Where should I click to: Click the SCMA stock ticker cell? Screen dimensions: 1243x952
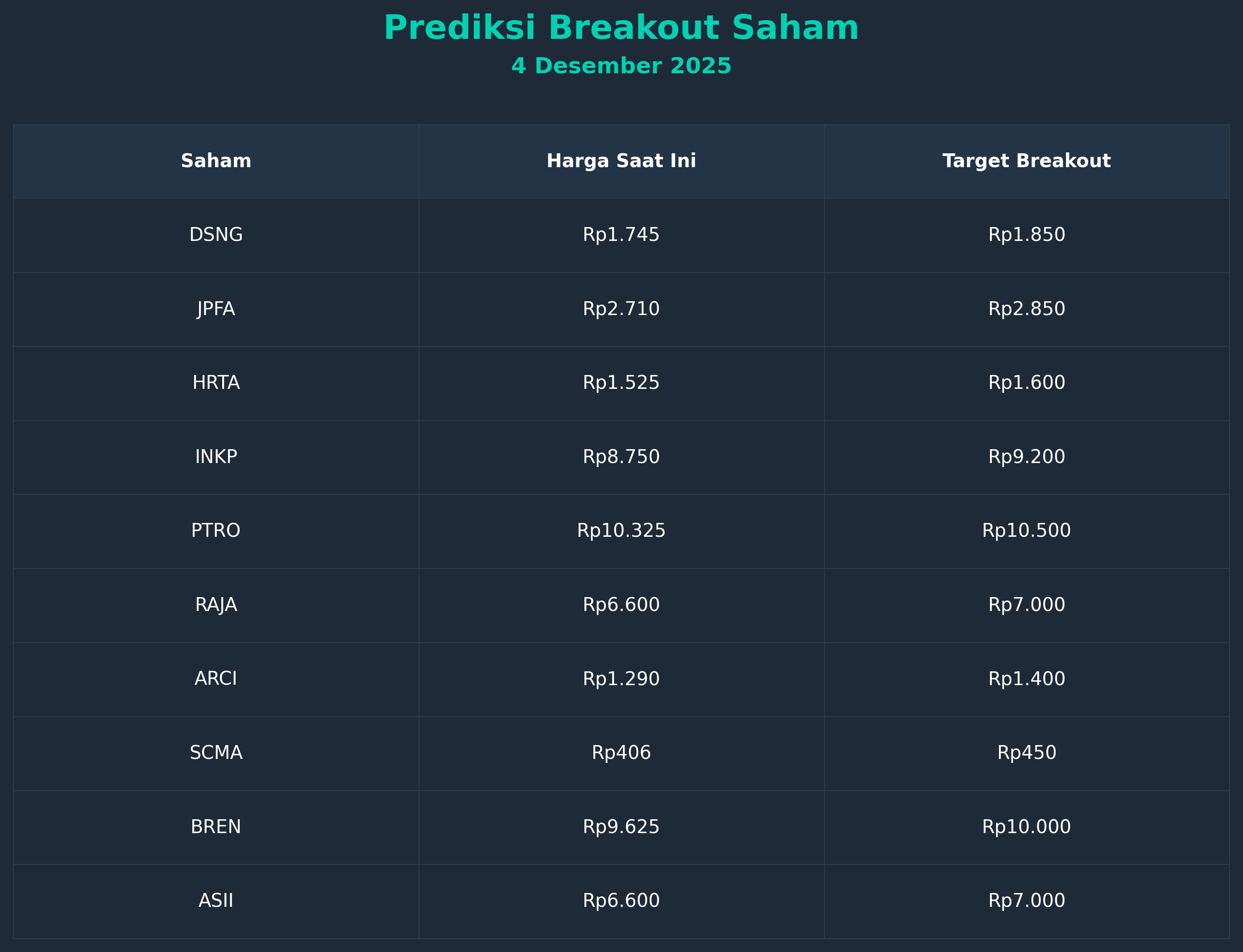(x=216, y=753)
